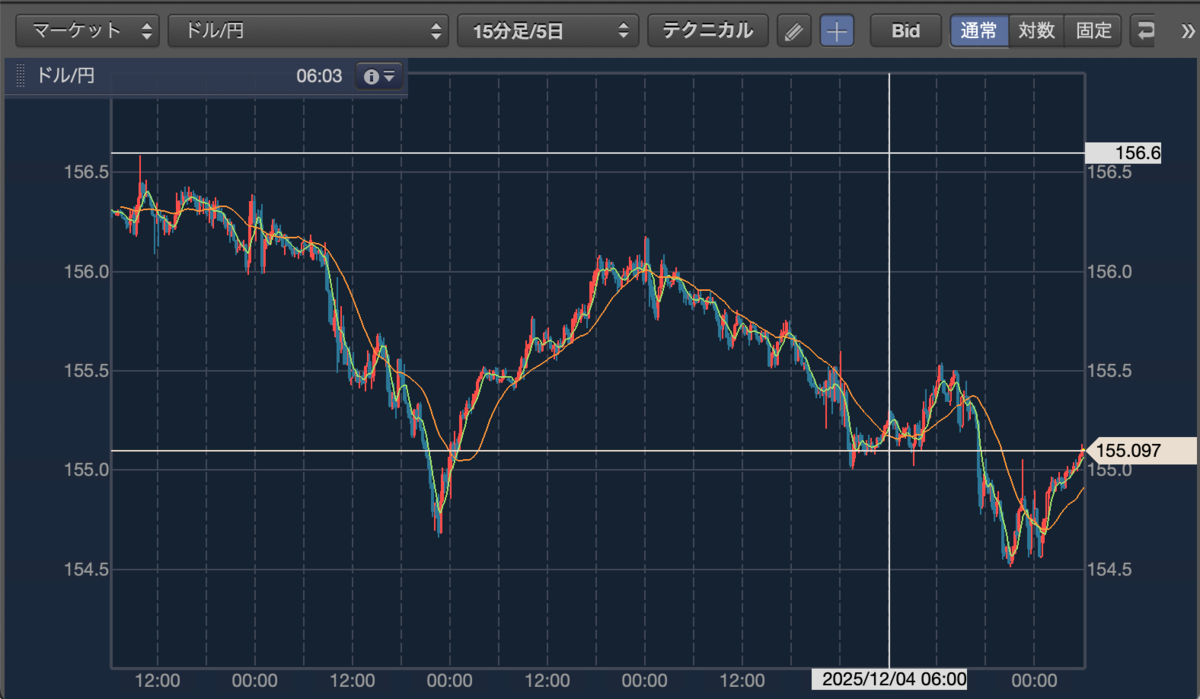Open the マーケット dropdown
The height and width of the screenshot is (699, 1200).
(x=90, y=30)
